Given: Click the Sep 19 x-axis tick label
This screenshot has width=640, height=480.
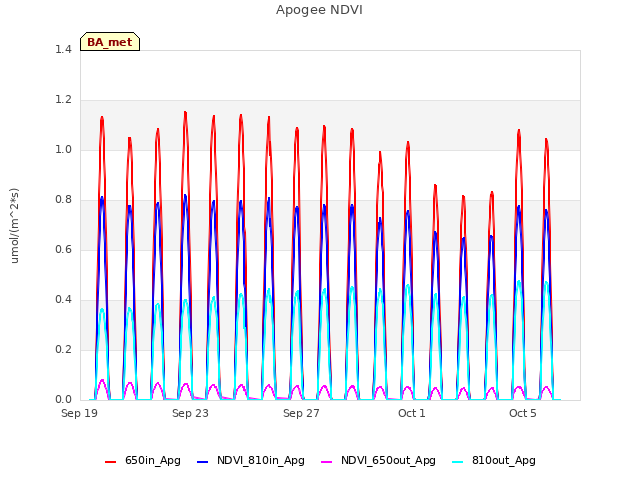Looking at the screenshot, I should [79, 413].
